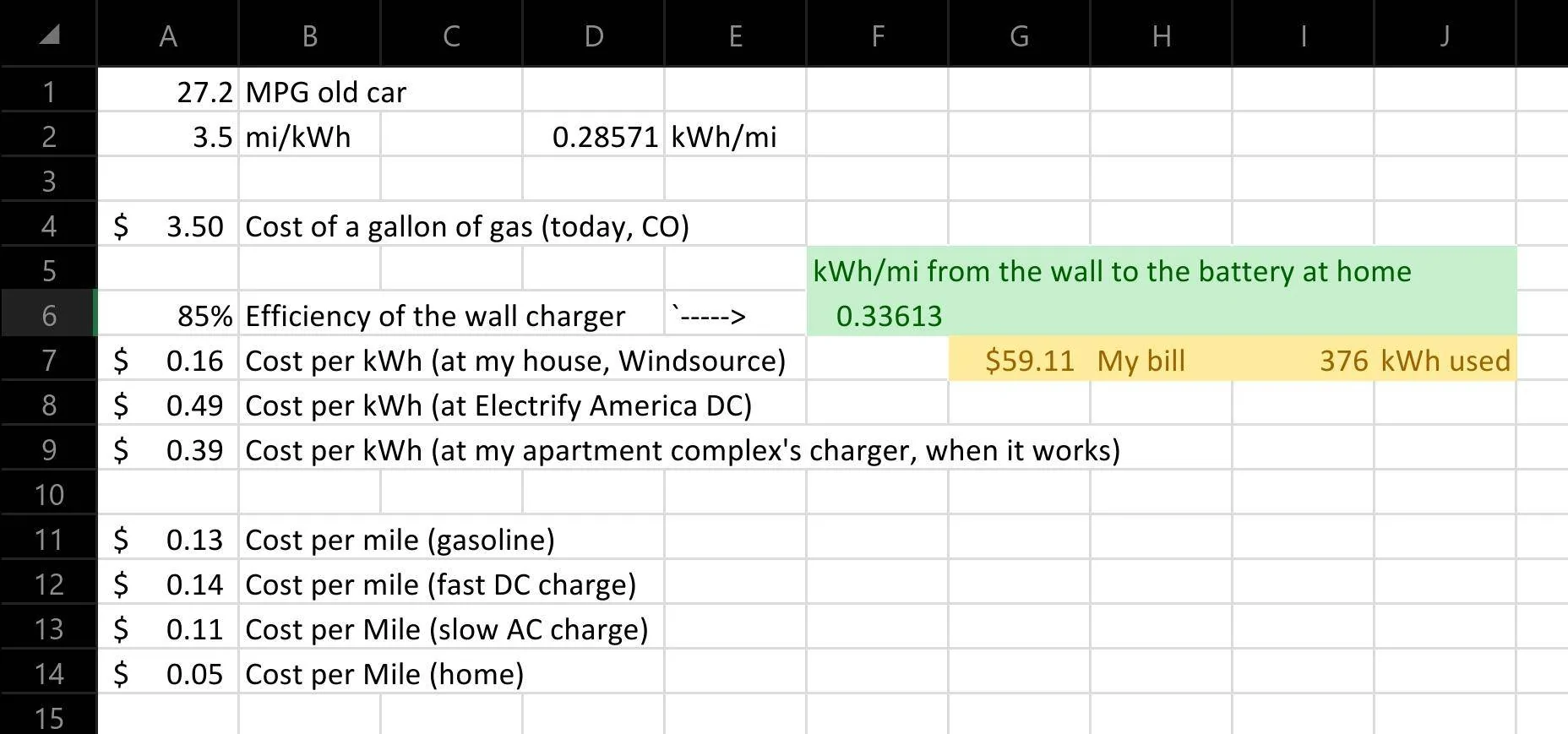
Task: Select row 2 header
Action: pyautogui.click(x=48, y=135)
